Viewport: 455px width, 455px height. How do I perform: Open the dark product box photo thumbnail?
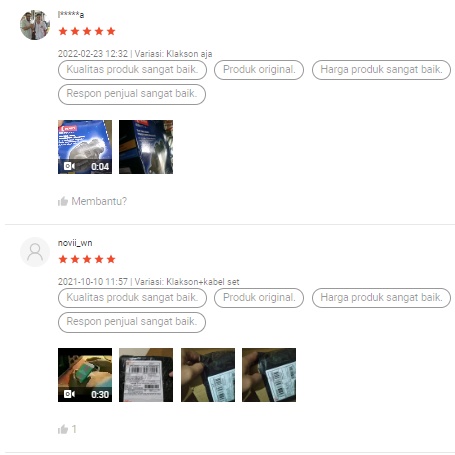[146, 147]
